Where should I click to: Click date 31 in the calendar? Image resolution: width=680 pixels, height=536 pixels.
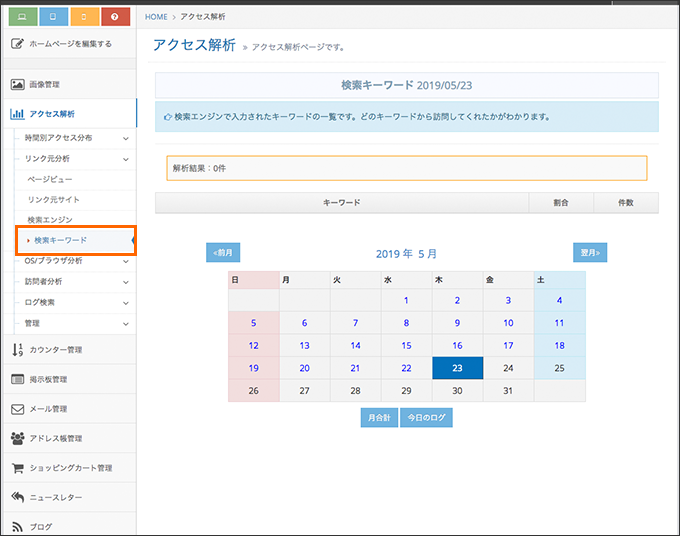(508, 390)
